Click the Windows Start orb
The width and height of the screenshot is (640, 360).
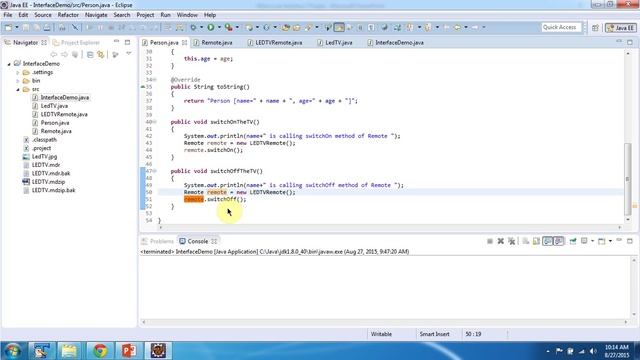coord(13,351)
